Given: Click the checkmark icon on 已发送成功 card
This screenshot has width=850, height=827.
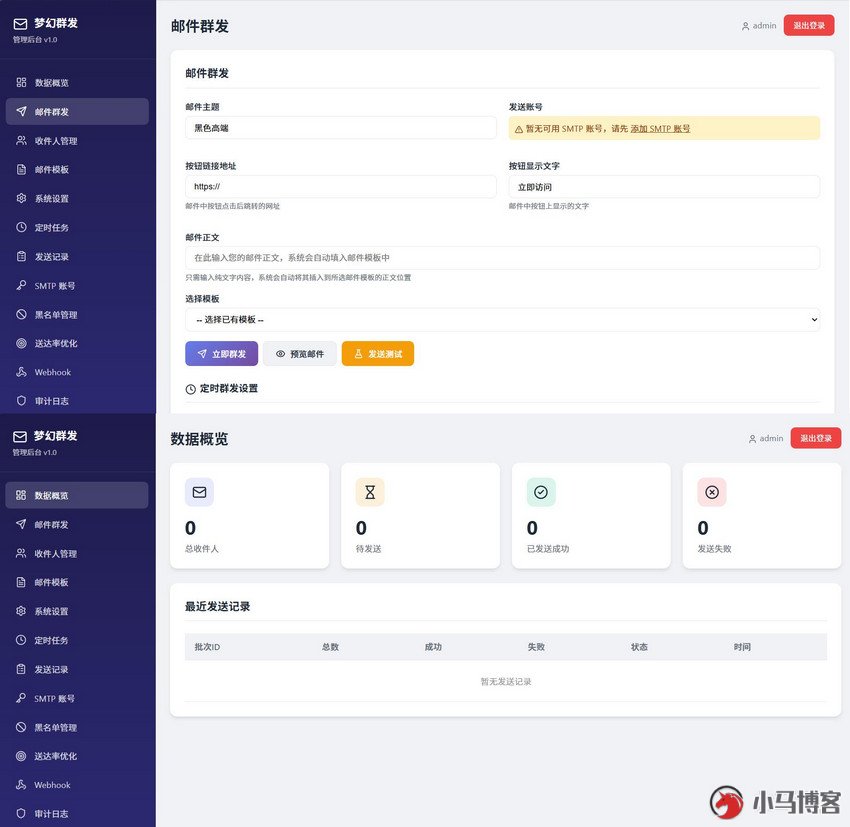Looking at the screenshot, I should pos(541,492).
